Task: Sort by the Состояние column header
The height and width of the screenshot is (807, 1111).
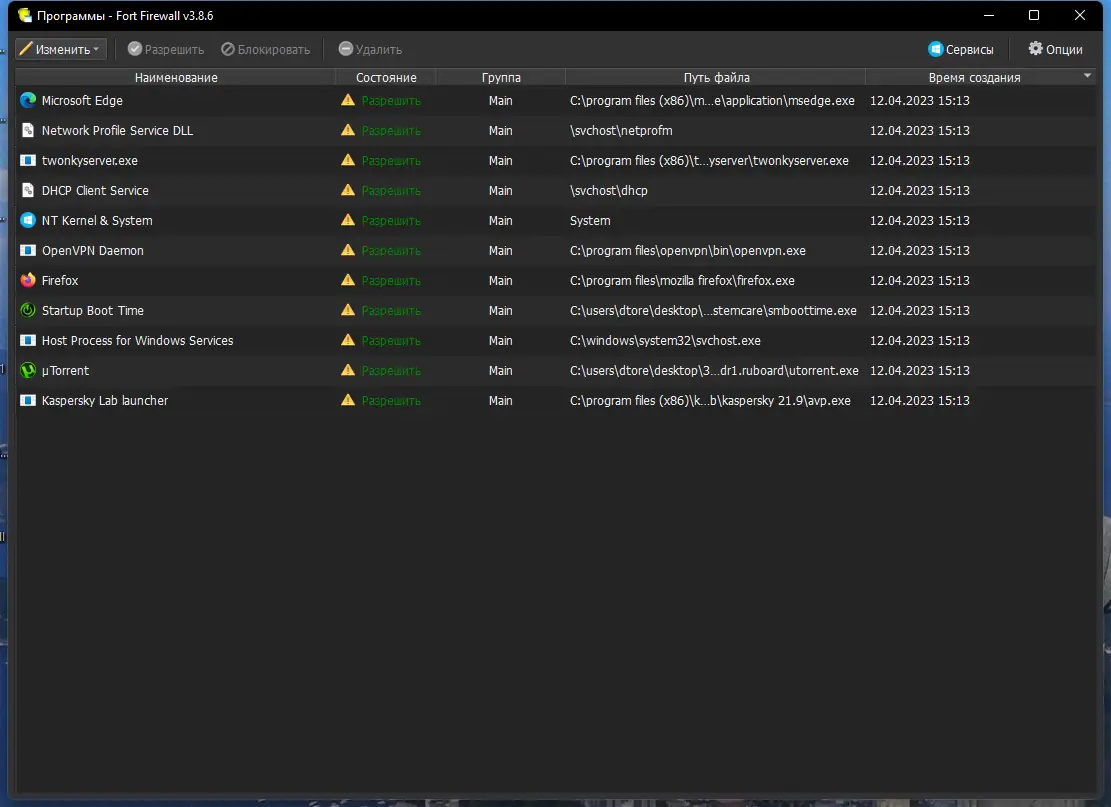Action: click(x=386, y=77)
